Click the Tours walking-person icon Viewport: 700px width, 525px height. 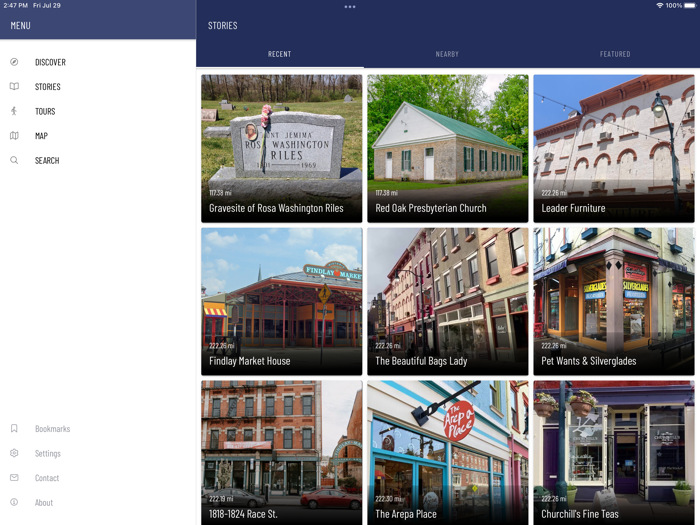14,111
